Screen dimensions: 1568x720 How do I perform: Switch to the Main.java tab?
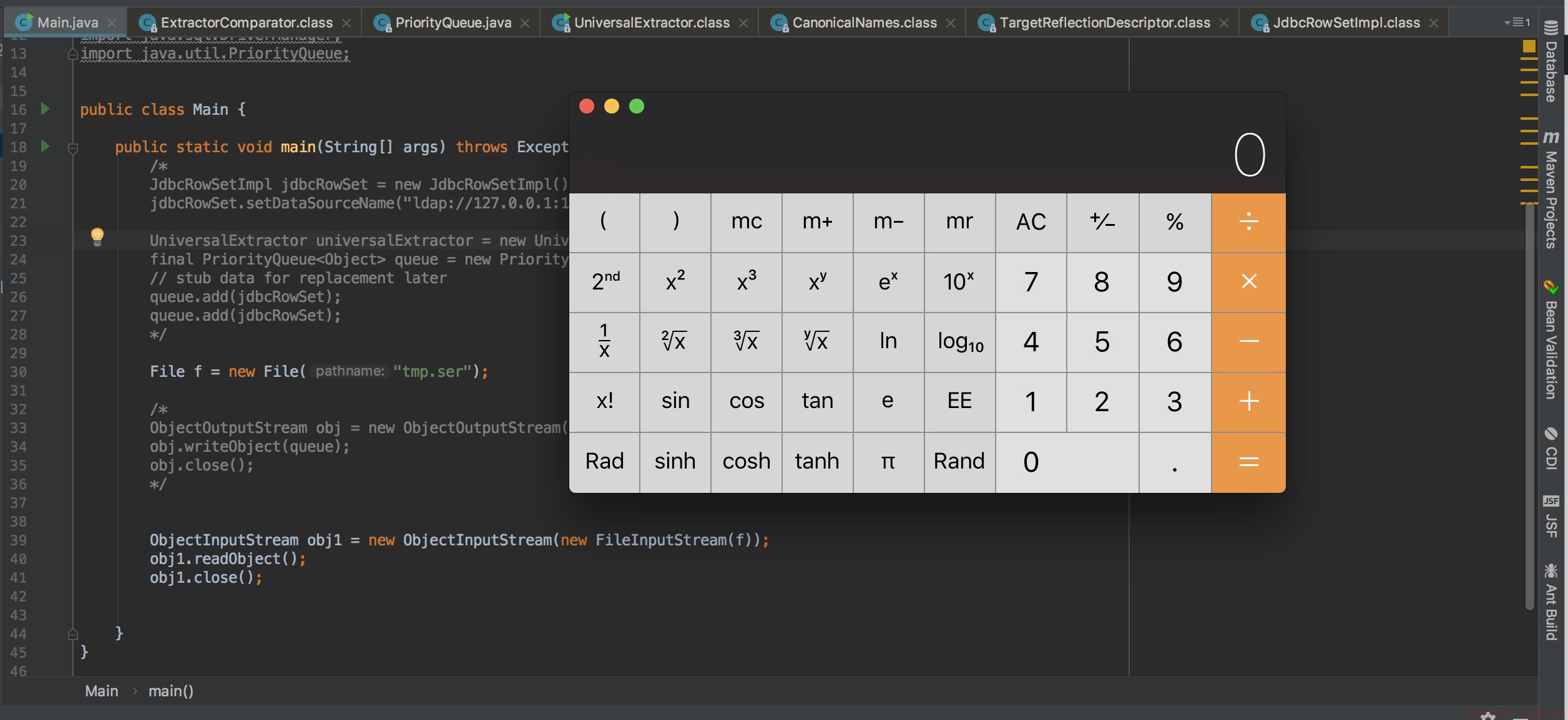[x=67, y=23]
